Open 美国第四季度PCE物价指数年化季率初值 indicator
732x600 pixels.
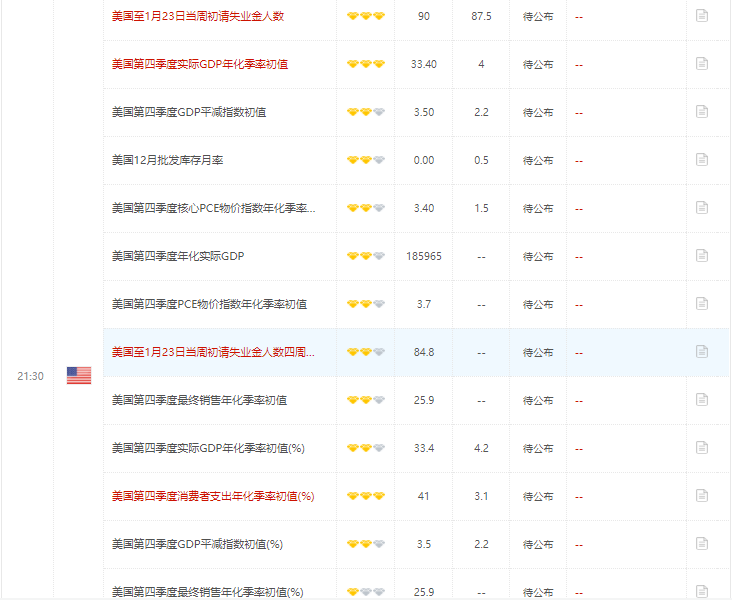coord(209,304)
